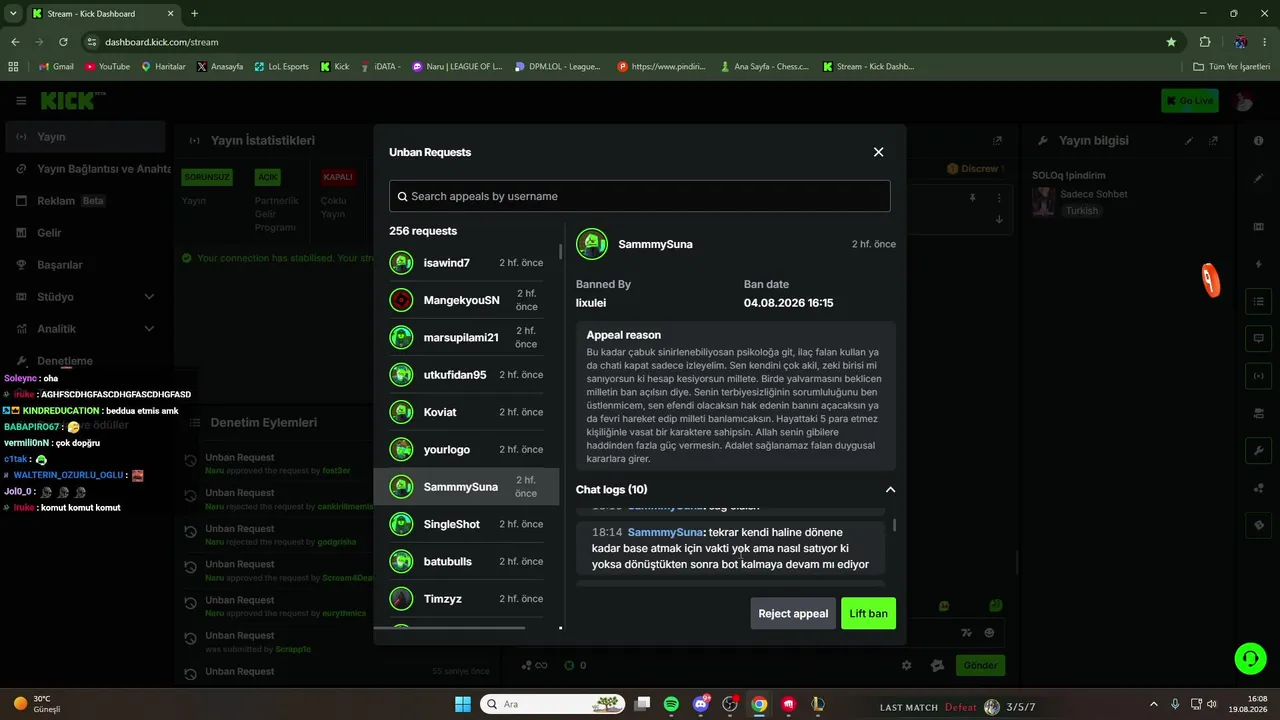Click the pin icon in chat panel
1280x720 pixels.
click(972, 198)
